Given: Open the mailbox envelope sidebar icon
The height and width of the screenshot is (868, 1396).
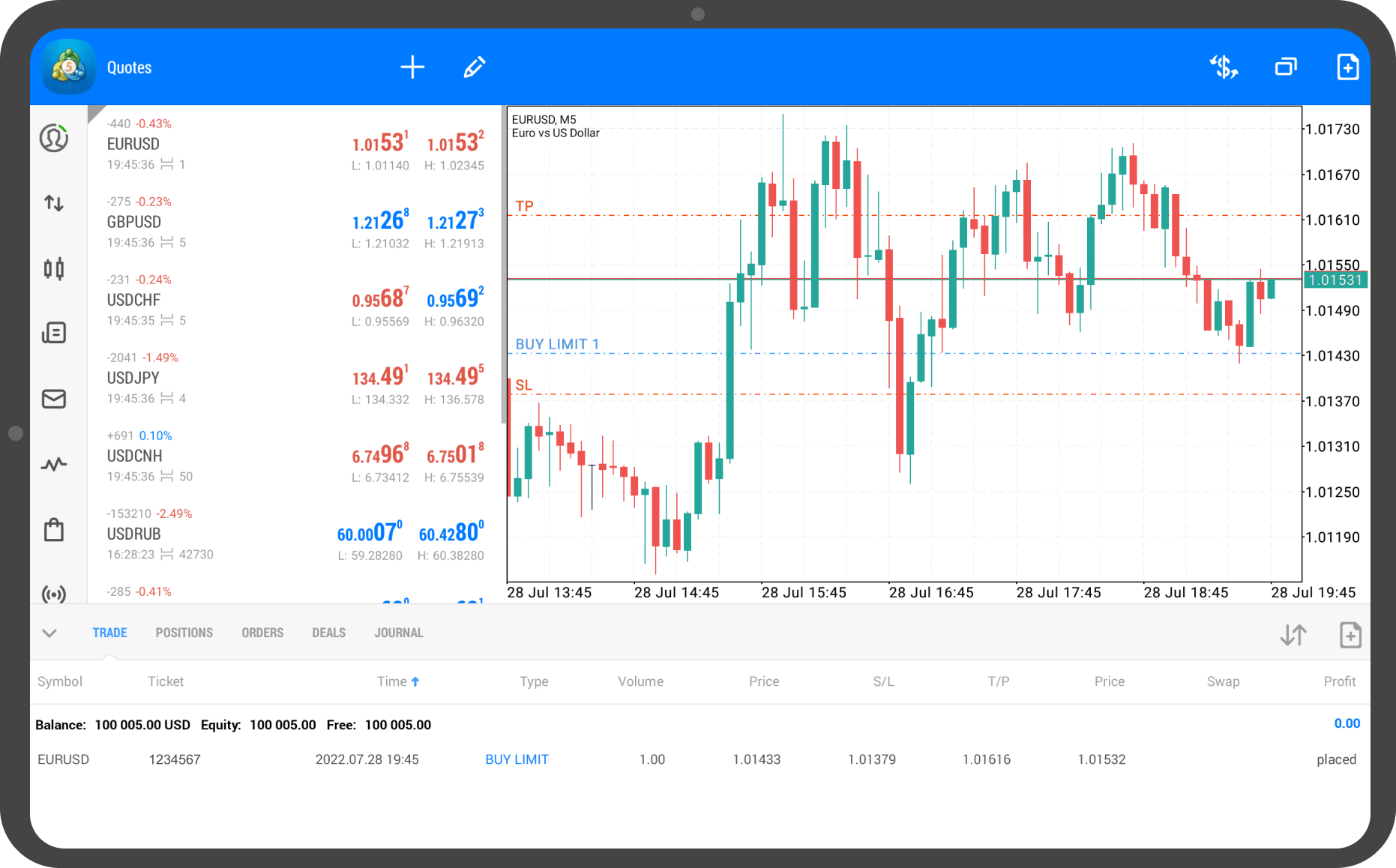Looking at the screenshot, I should click(x=54, y=399).
